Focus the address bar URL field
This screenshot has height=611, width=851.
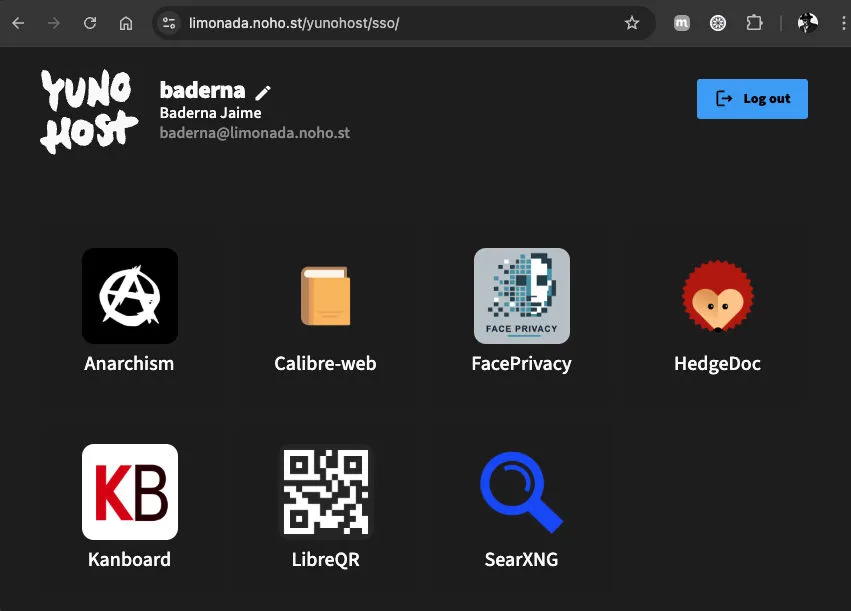[404, 23]
